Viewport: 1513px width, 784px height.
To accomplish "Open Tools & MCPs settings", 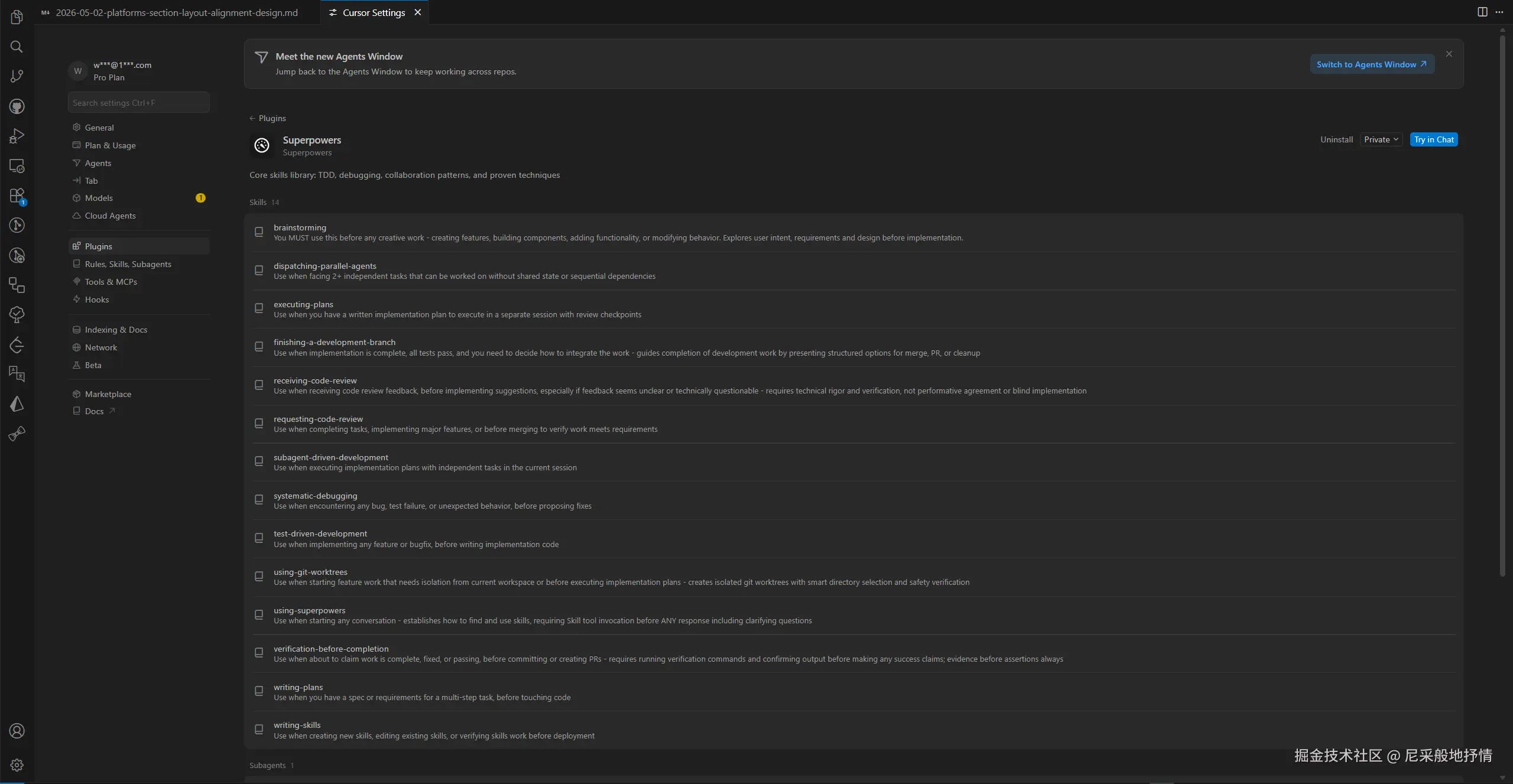I will (139, 282).
